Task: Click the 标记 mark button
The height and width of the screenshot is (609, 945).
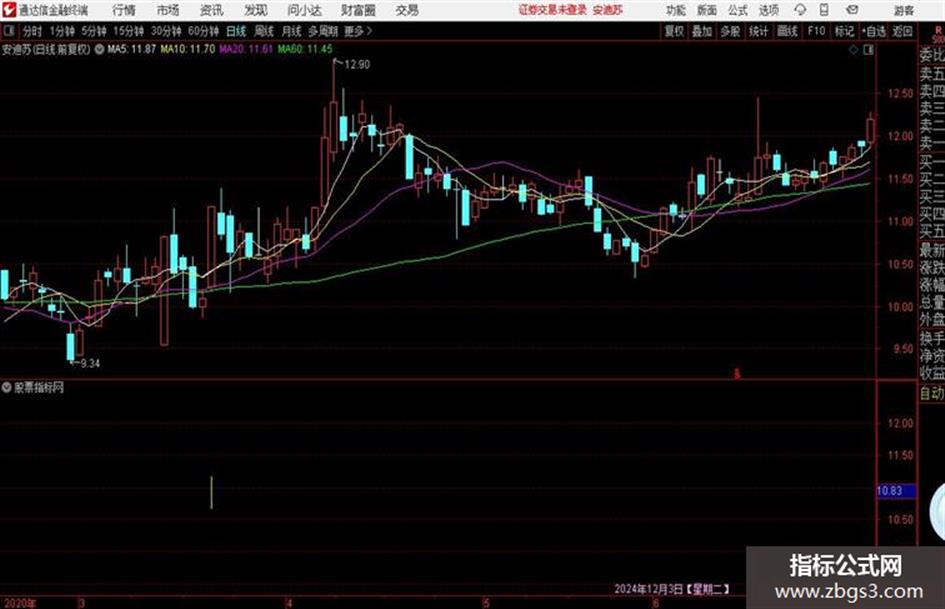Action: [x=844, y=31]
